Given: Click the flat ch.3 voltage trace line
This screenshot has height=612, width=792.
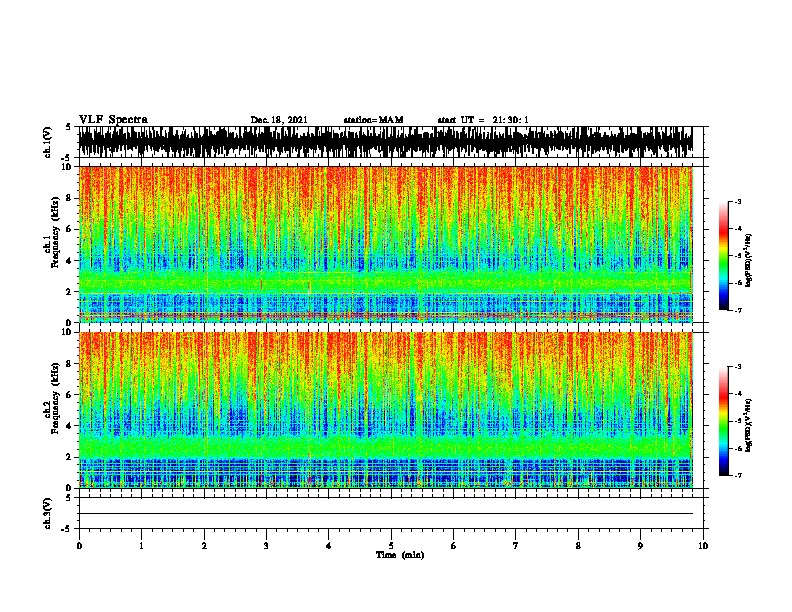Looking at the screenshot, I should [x=386, y=514].
